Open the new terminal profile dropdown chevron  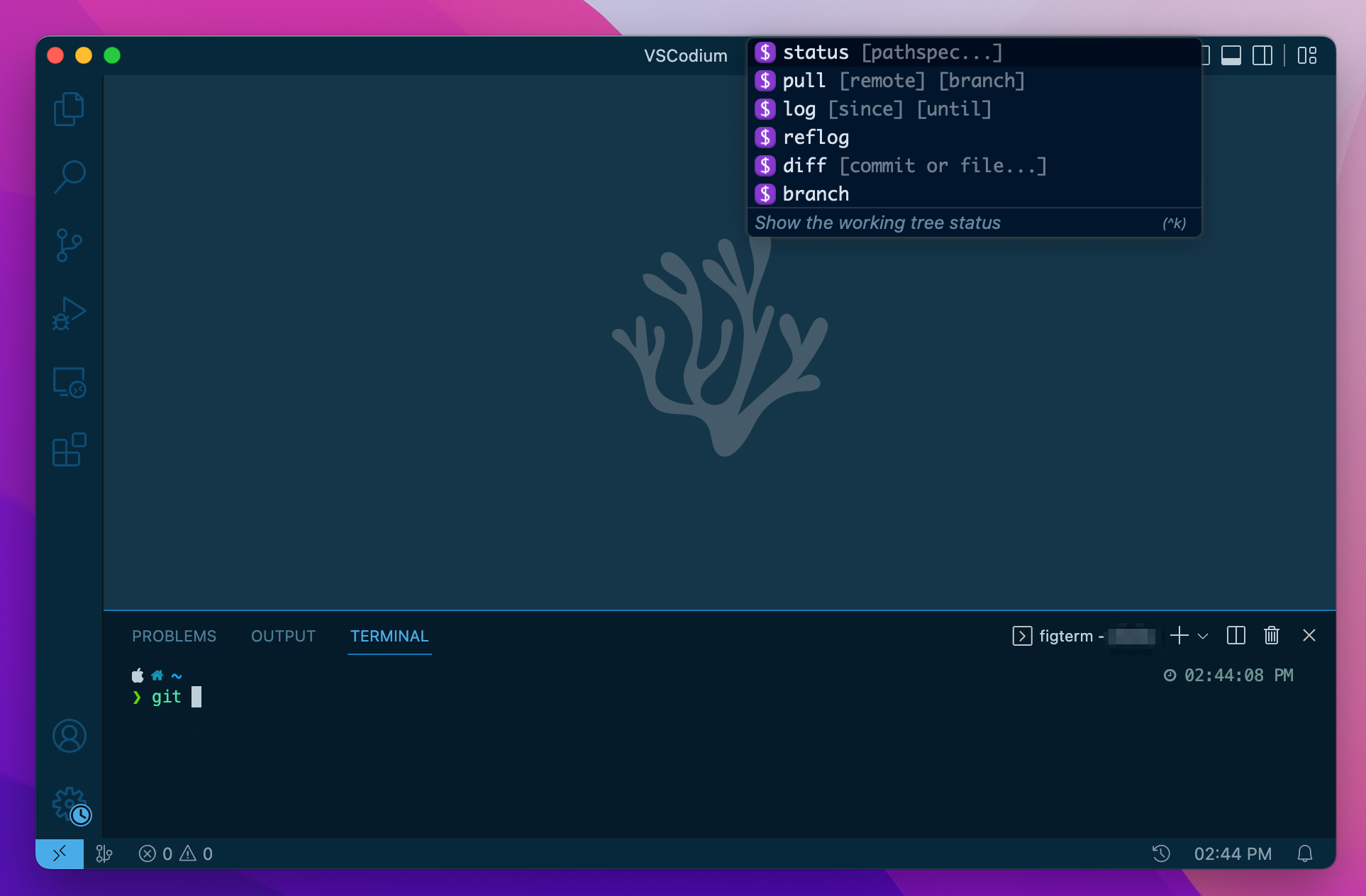pos(1201,637)
